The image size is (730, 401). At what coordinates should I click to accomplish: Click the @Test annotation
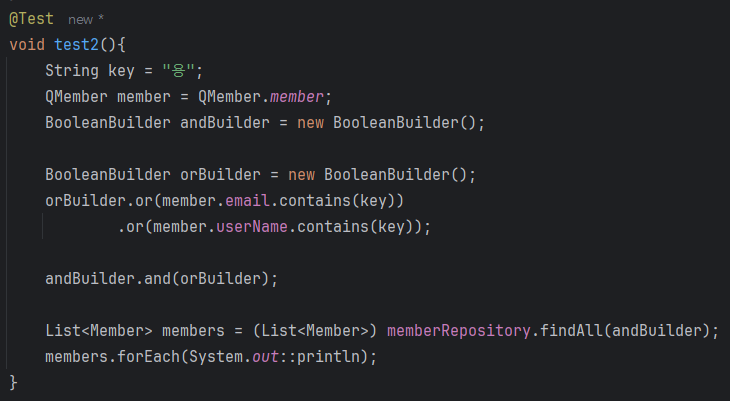click(x=31, y=19)
